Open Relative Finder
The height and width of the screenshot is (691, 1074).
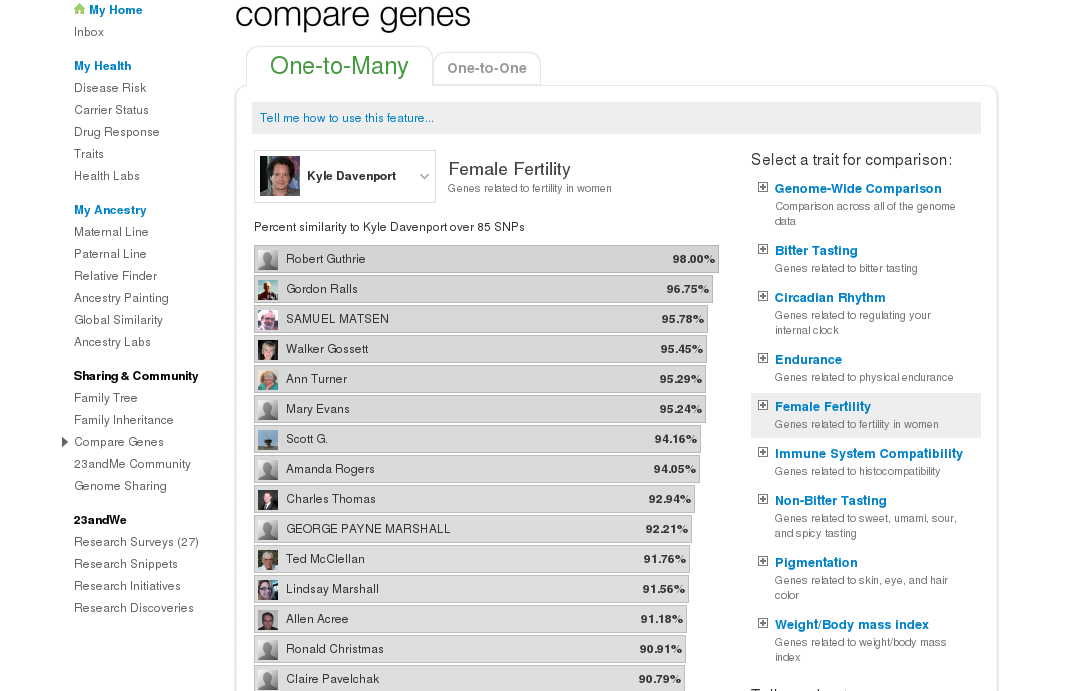click(116, 275)
